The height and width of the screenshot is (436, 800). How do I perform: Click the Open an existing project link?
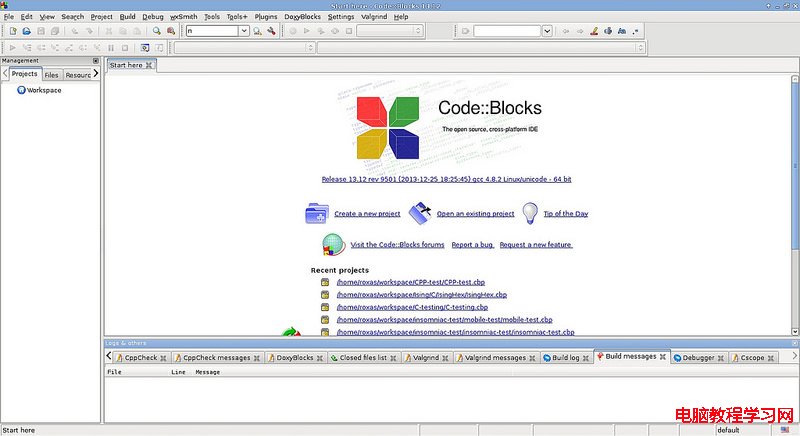(x=476, y=214)
